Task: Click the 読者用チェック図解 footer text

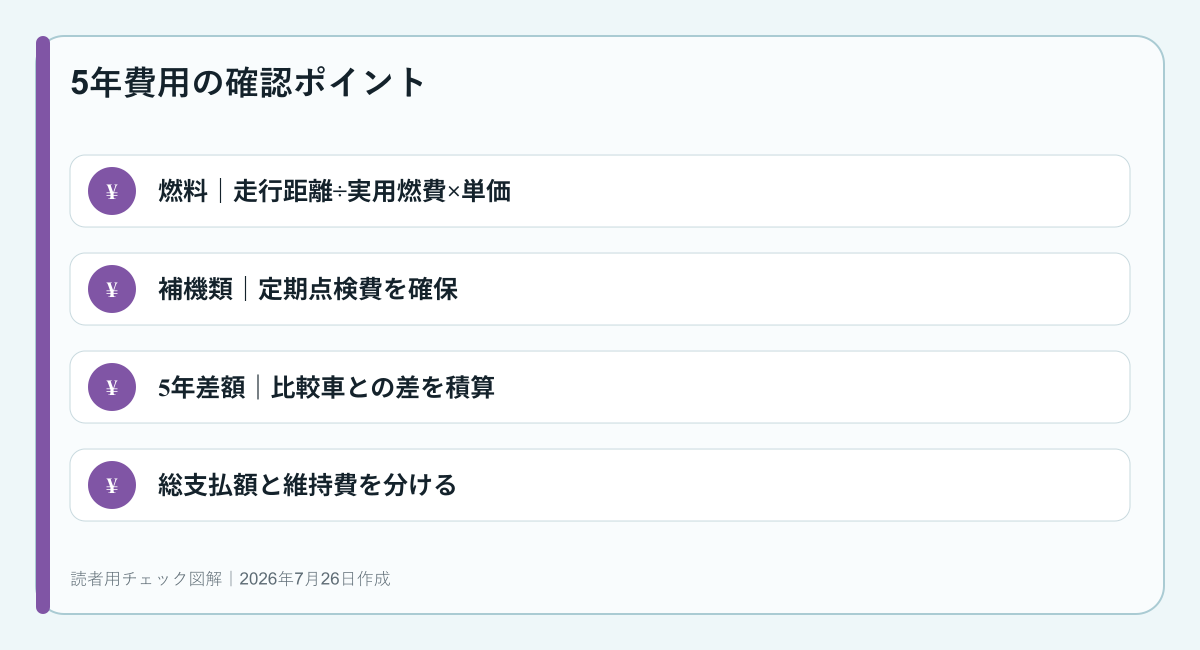Action: 146,578
